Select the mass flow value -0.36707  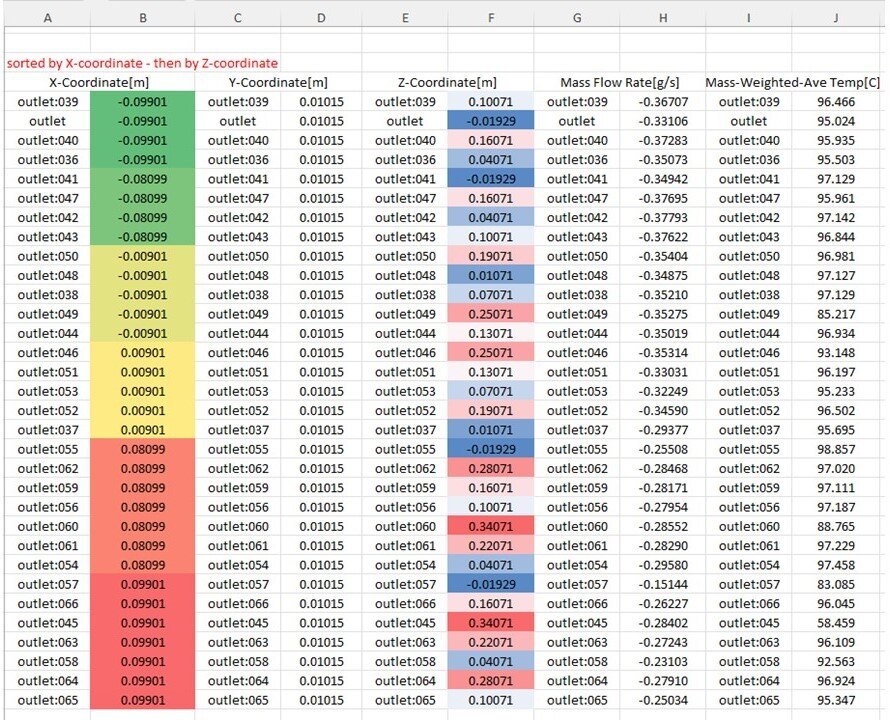point(663,102)
